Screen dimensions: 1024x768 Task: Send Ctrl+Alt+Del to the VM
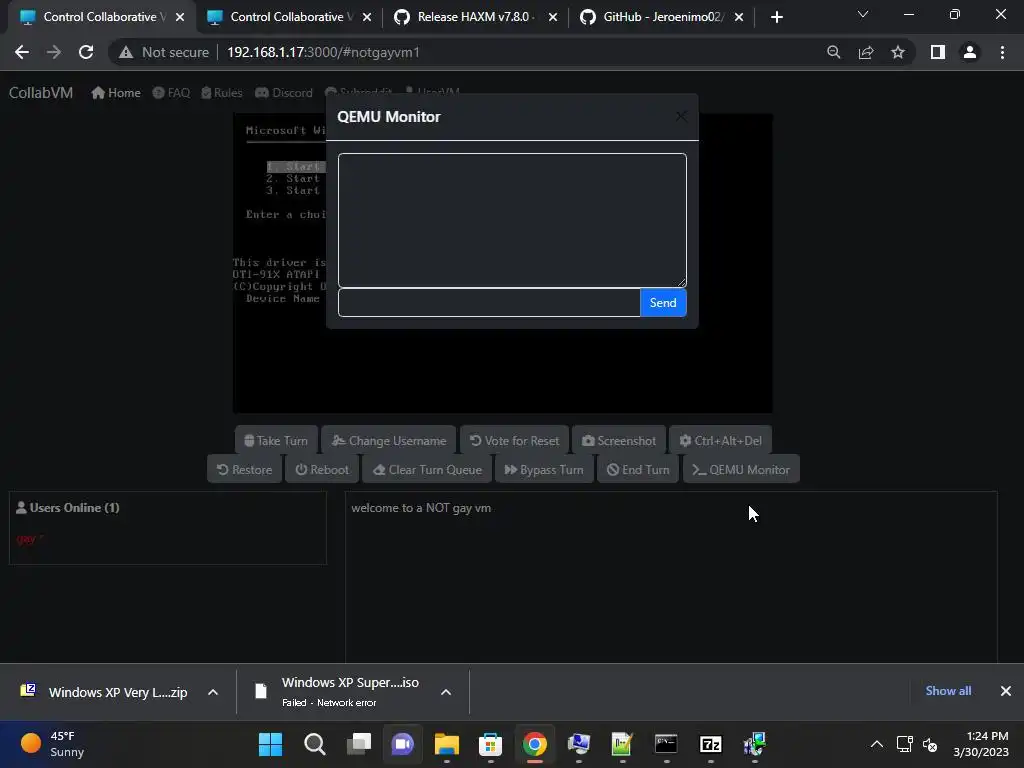[x=720, y=441]
